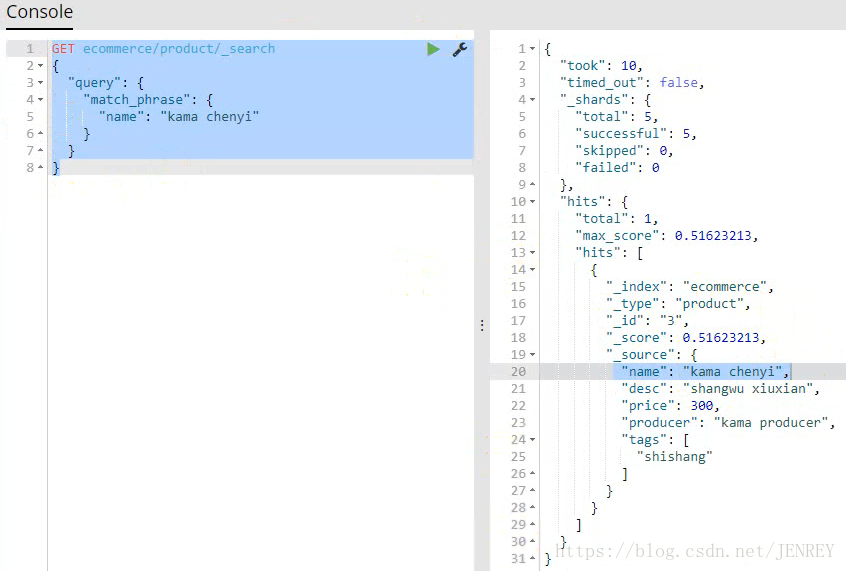This screenshot has height=571, width=846.
Task: Click the "took": 10 line
Action: coord(601,66)
